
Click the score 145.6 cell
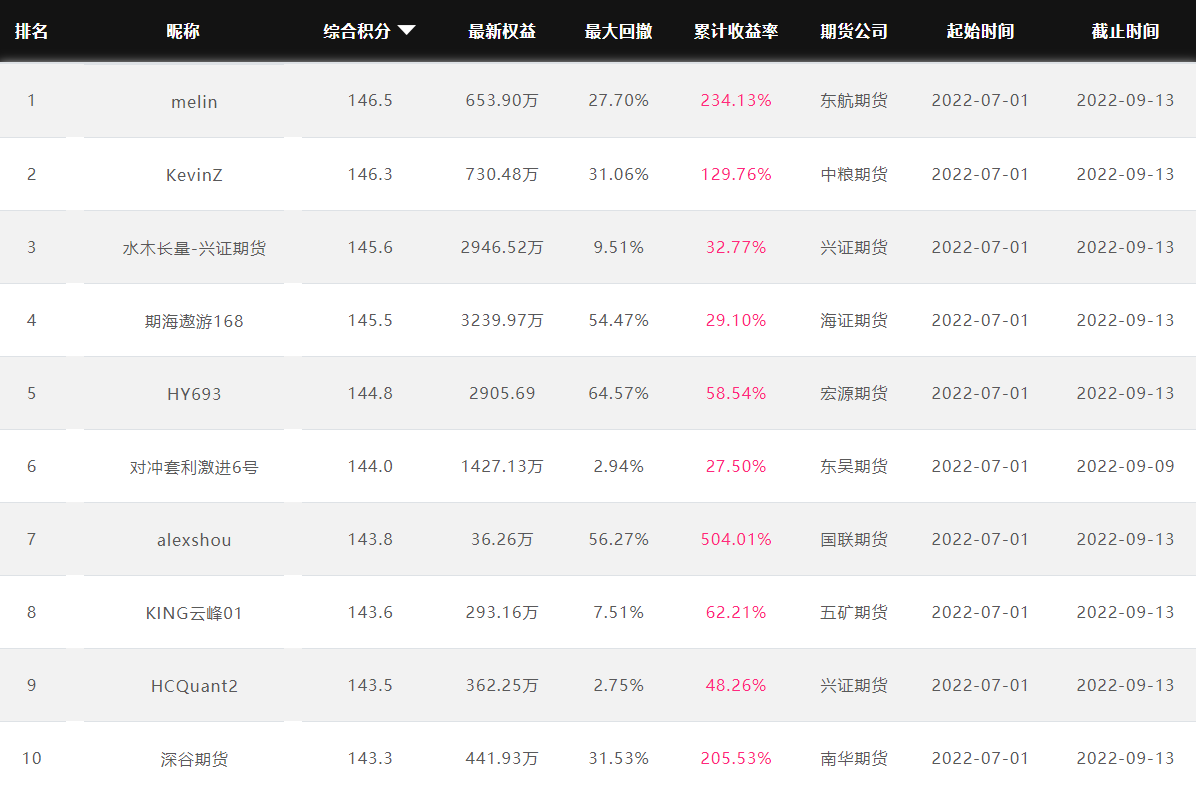(370, 247)
